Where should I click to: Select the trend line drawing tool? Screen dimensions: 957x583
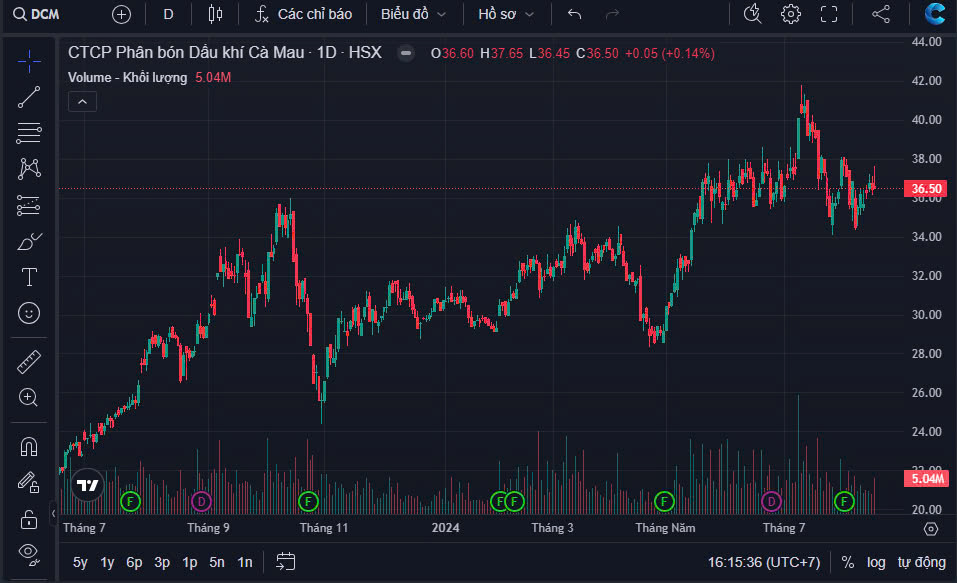(x=29, y=96)
